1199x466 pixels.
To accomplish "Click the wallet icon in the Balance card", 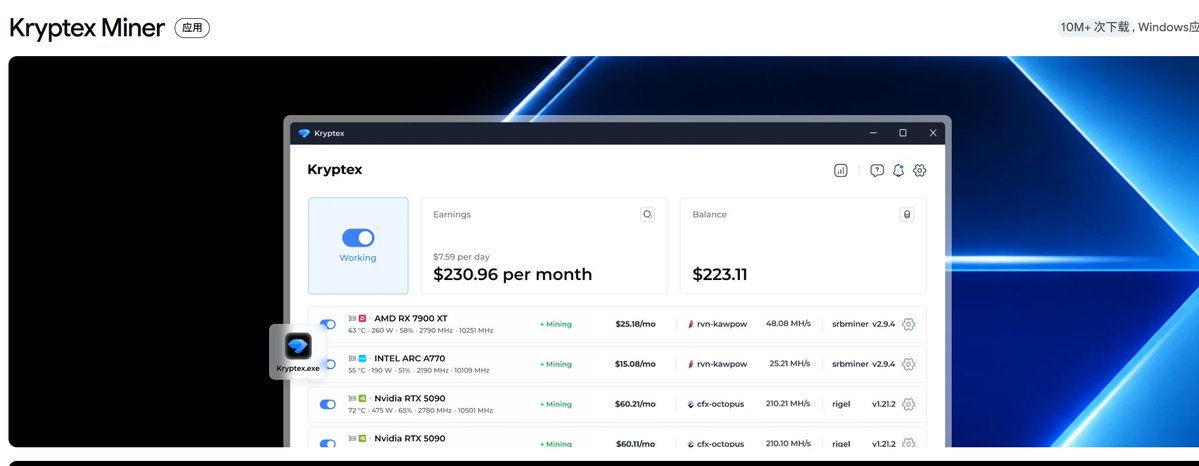I will [x=907, y=214].
